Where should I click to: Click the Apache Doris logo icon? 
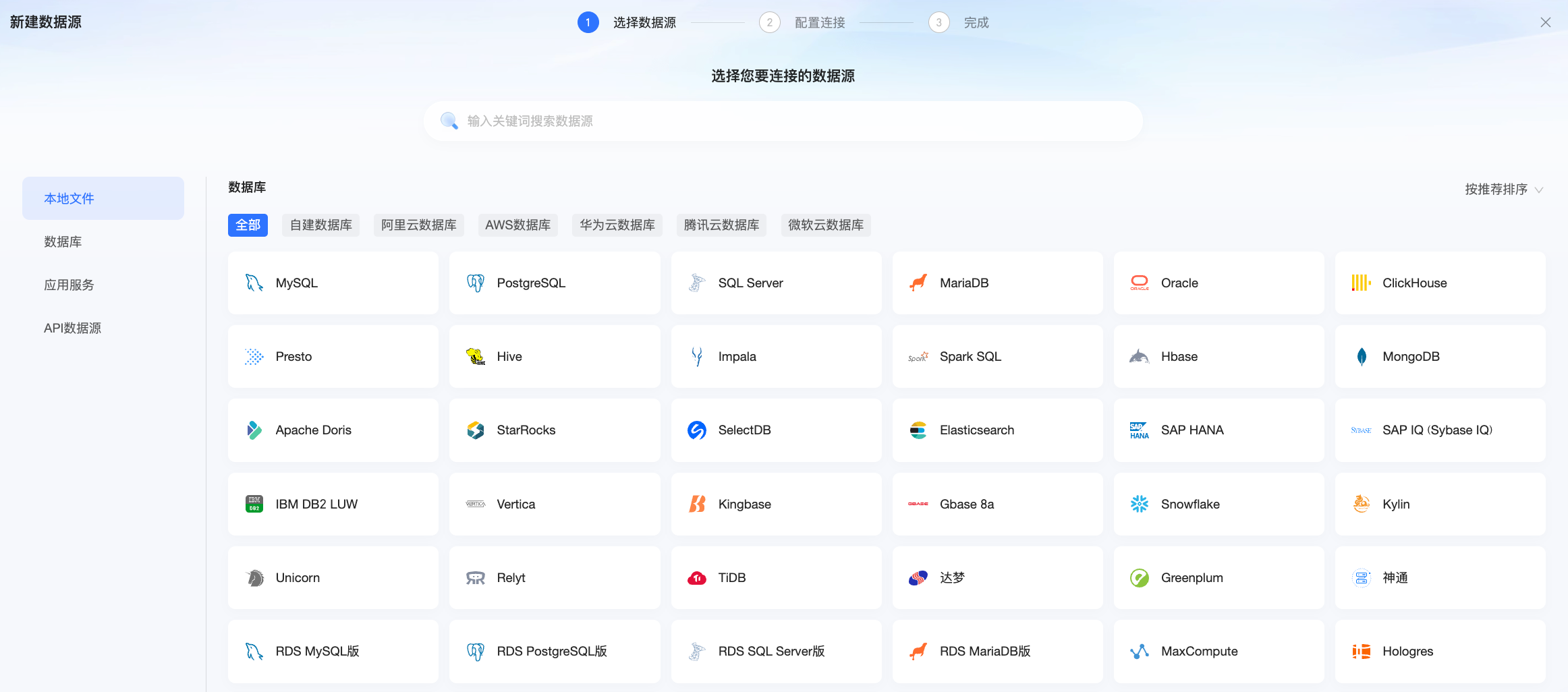tap(254, 430)
